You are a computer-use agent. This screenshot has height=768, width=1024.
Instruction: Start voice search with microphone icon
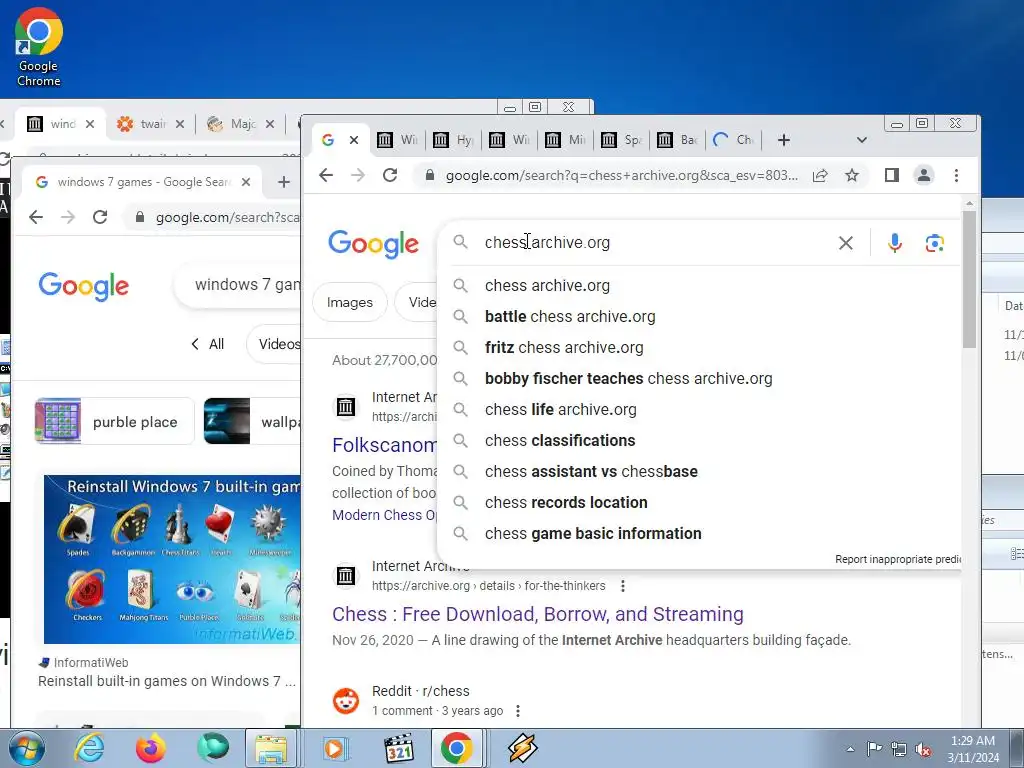pyautogui.click(x=895, y=243)
